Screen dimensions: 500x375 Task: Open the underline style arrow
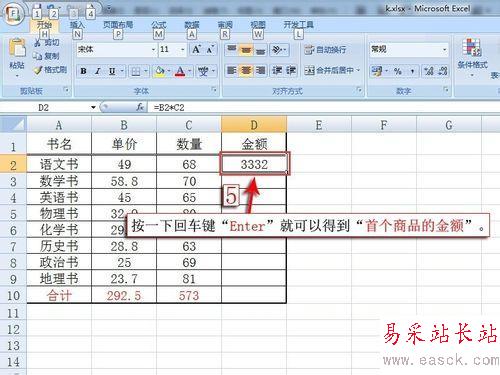point(122,71)
